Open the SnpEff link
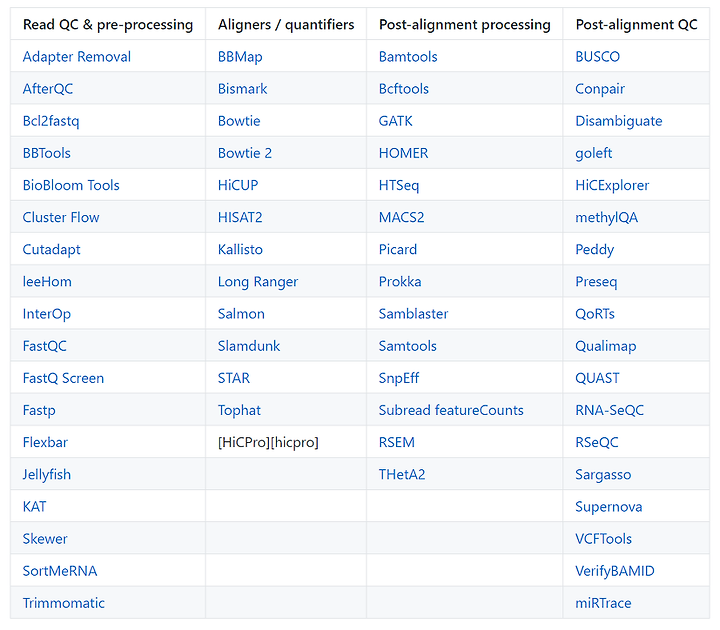Viewport: 720px width, 630px height. coord(399,378)
